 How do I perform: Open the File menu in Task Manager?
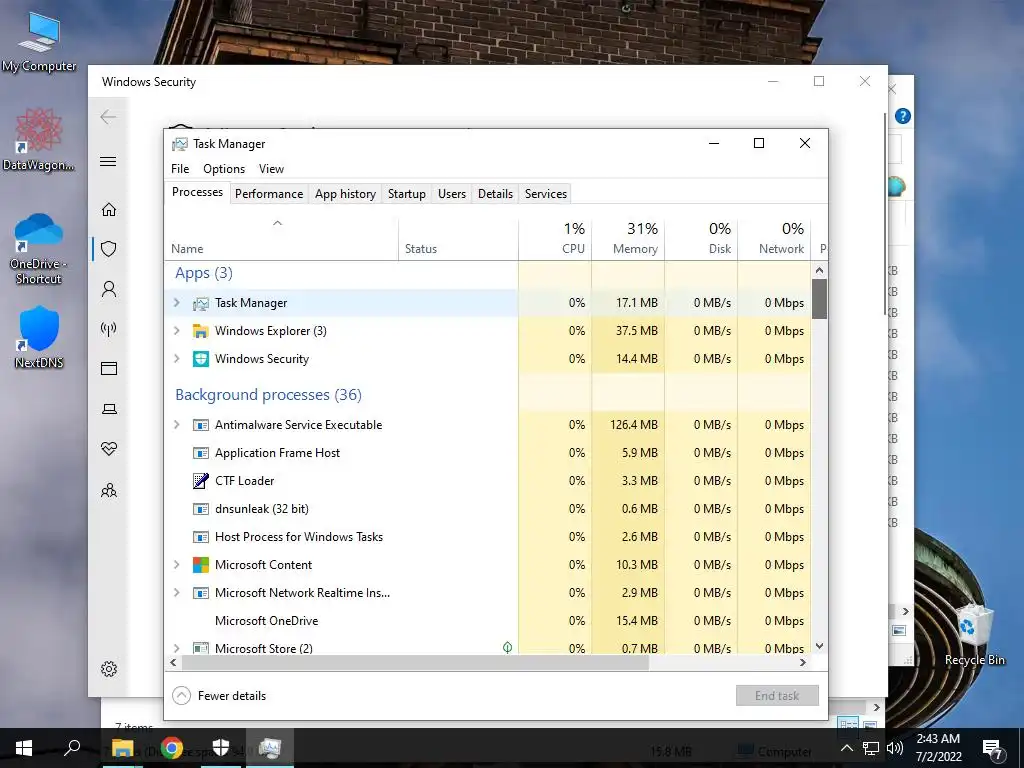(x=180, y=169)
